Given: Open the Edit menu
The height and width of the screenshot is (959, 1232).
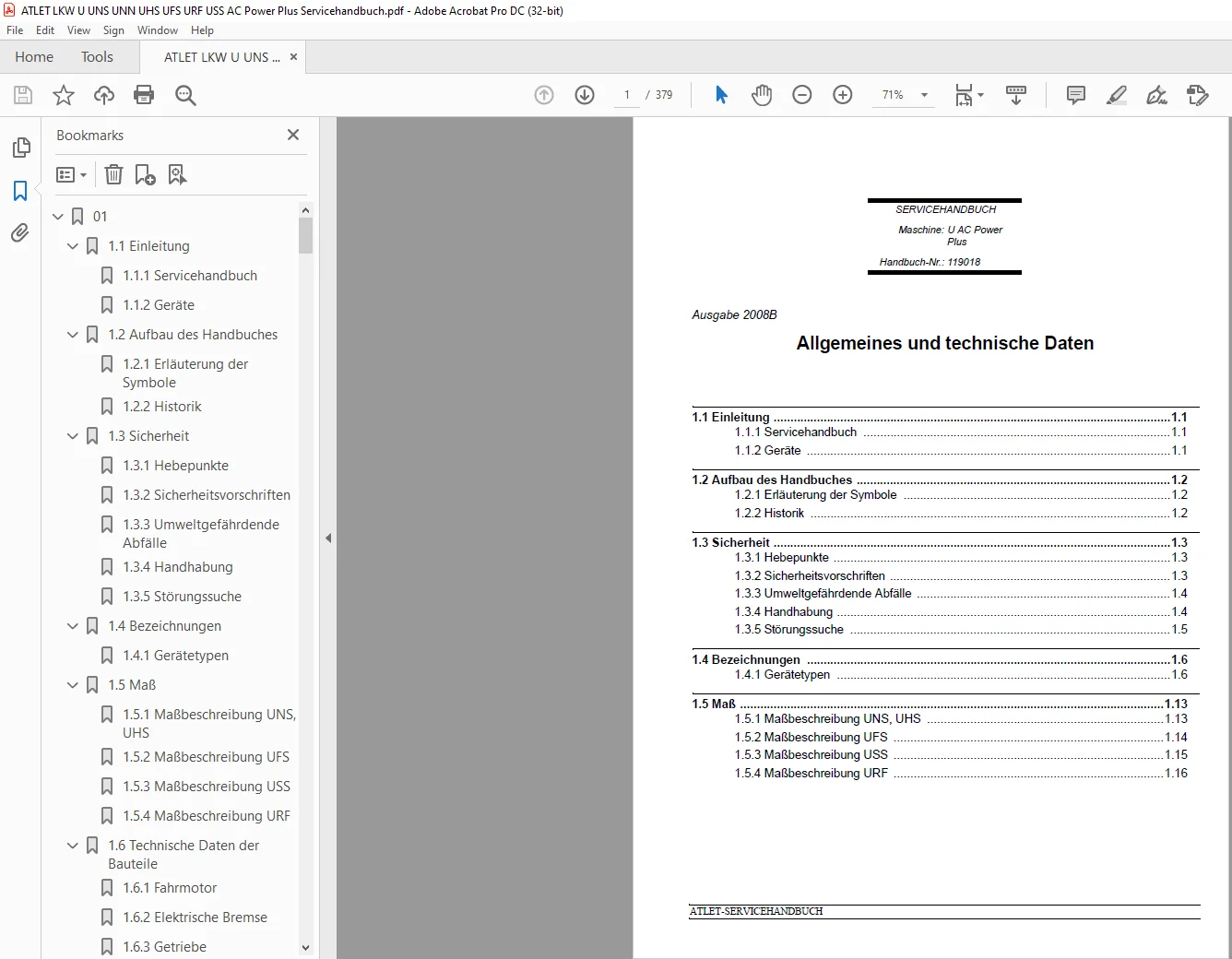Looking at the screenshot, I should pyautogui.click(x=45, y=30).
